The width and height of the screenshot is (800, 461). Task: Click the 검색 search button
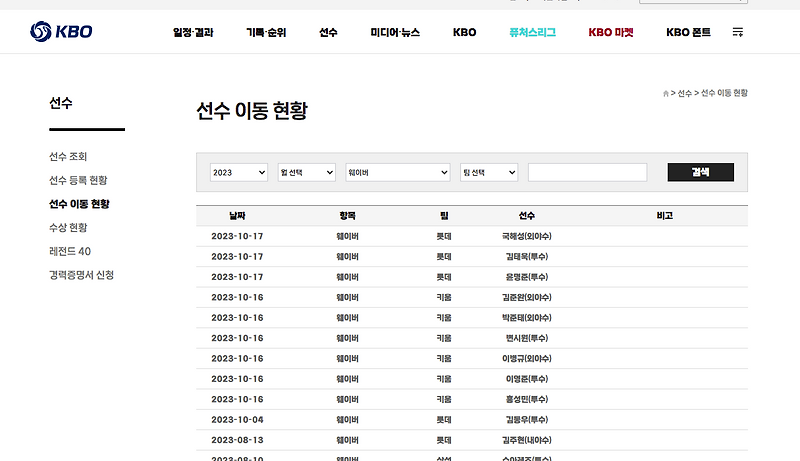click(701, 172)
